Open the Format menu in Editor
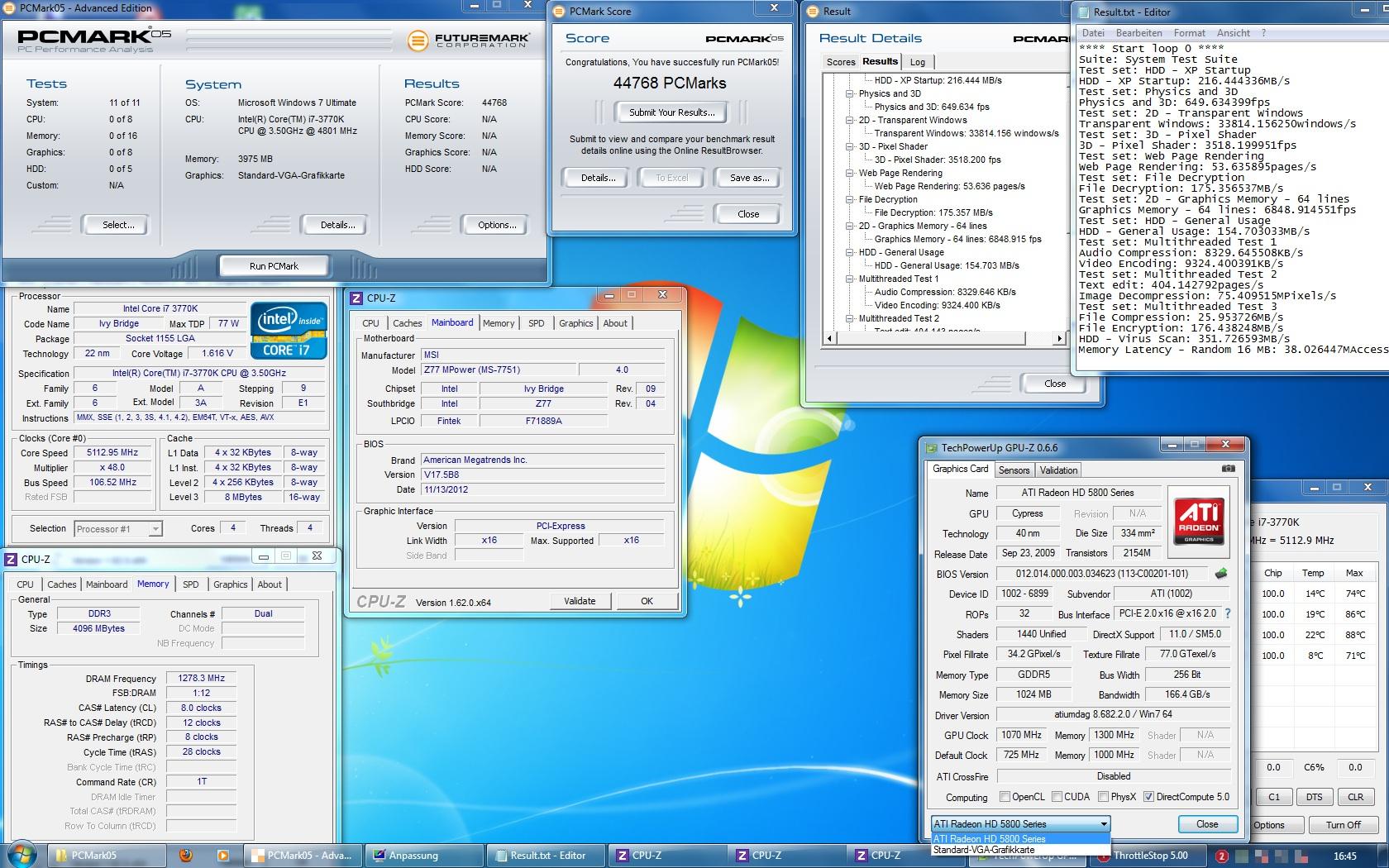Screen dimensions: 1389x868 (1189, 33)
